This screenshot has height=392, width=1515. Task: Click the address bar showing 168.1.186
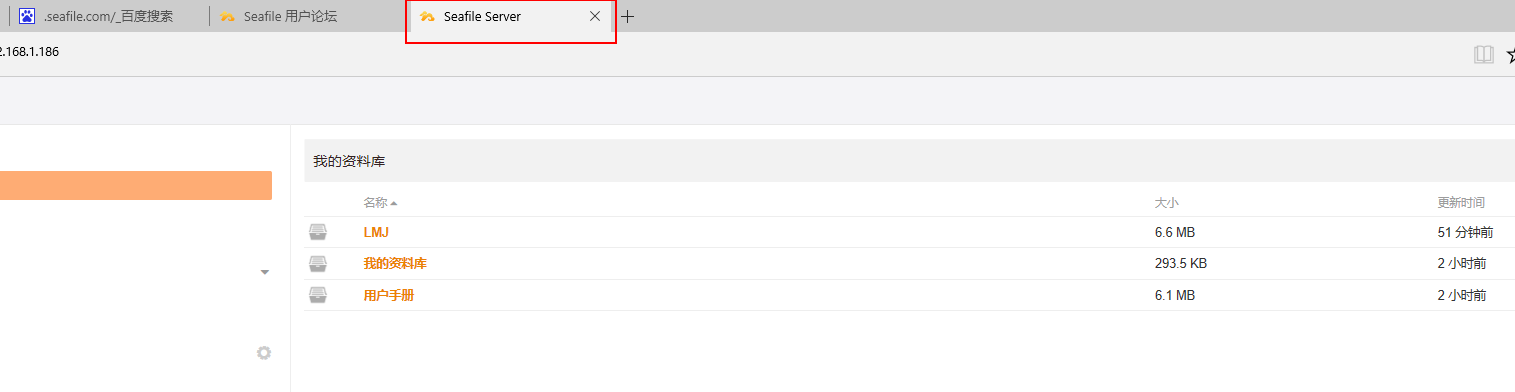30,52
